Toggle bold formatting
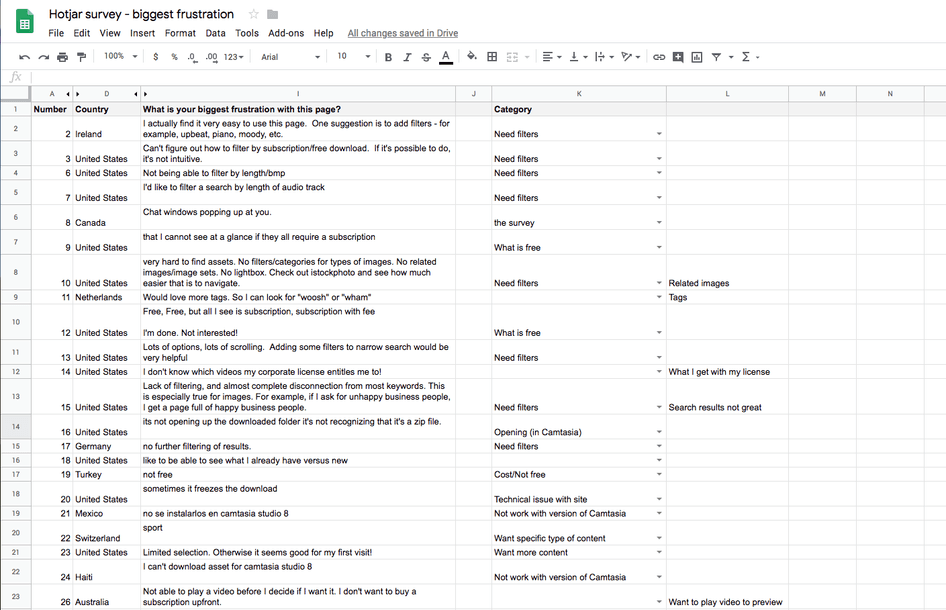The image size is (946, 610). (388, 57)
